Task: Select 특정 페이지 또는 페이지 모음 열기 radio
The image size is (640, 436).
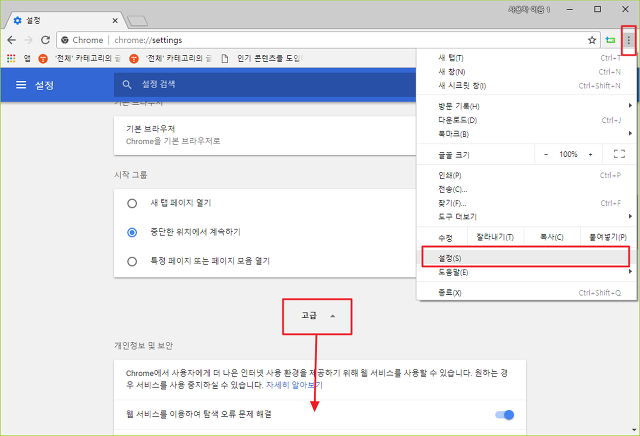Action: click(x=132, y=261)
